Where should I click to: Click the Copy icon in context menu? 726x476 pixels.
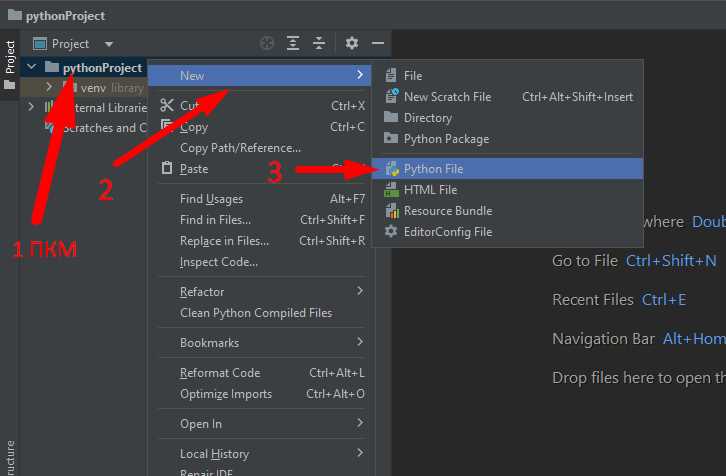167,125
